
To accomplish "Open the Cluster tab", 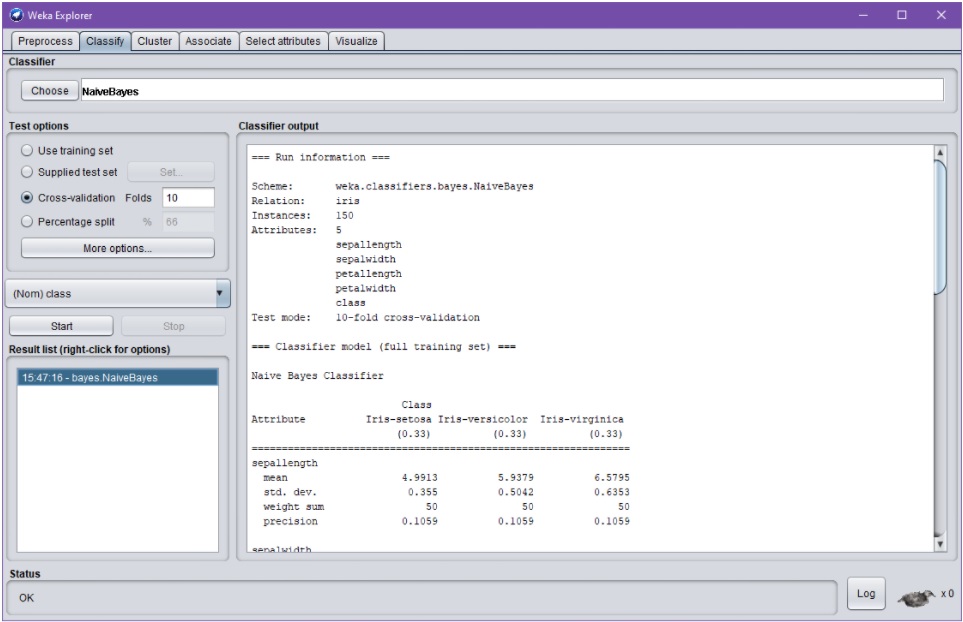I will point(155,41).
